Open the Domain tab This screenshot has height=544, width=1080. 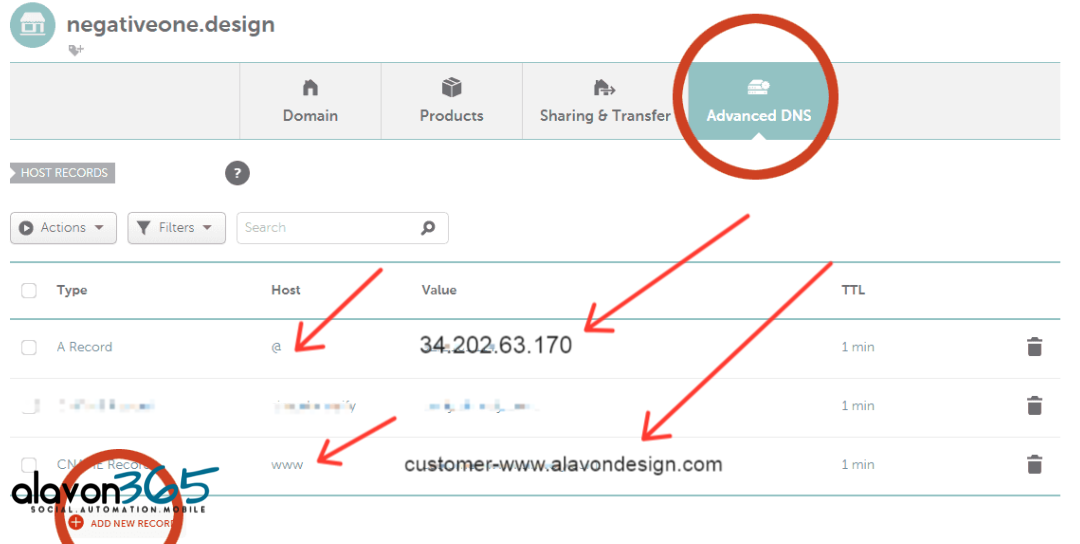(x=310, y=101)
